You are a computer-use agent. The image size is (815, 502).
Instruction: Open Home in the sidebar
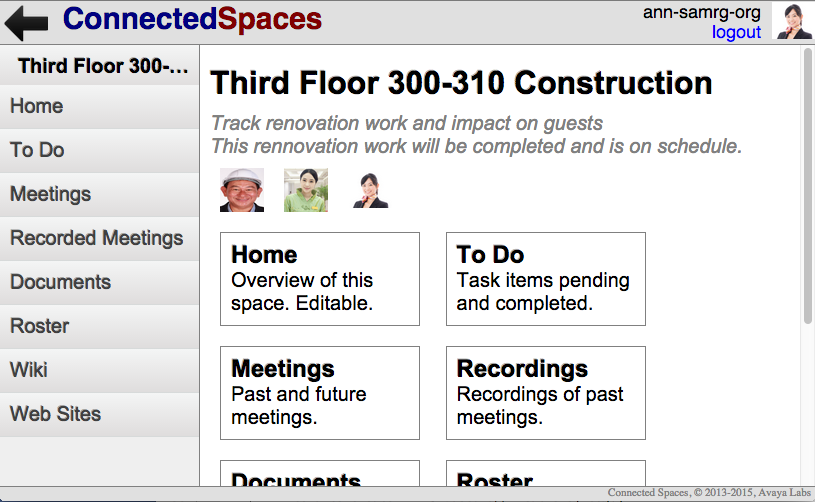point(99,107)
